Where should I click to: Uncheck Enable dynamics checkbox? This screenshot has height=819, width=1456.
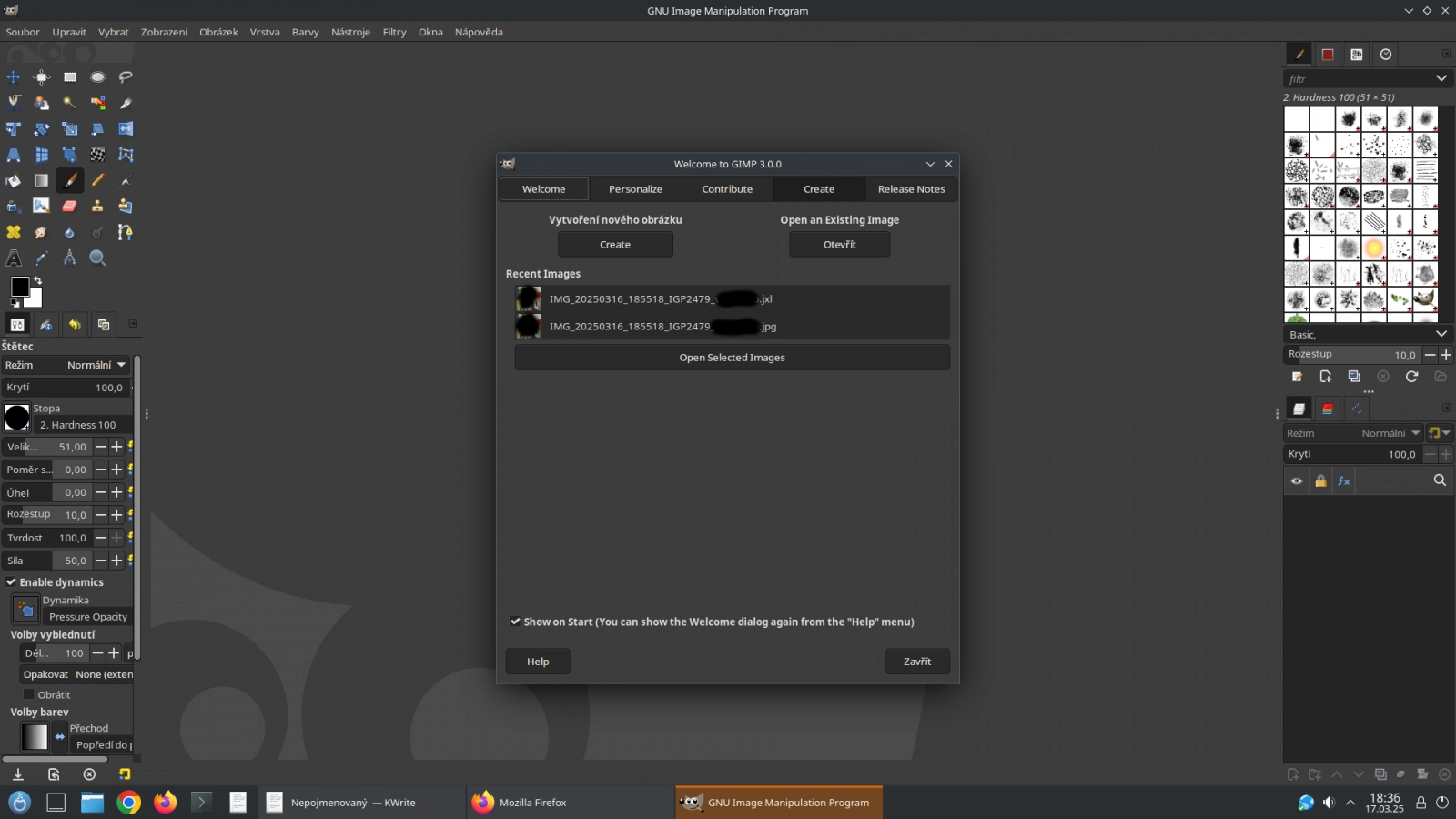click(x=12, y=582)
